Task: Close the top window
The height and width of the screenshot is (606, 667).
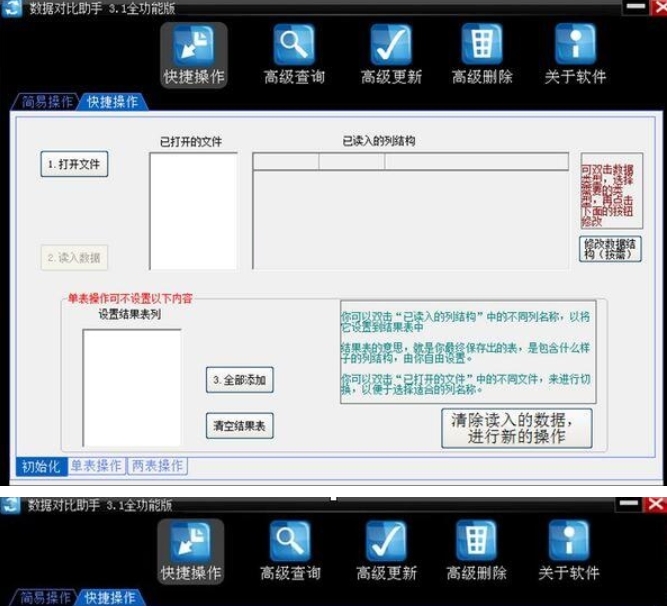Action: 658,7
